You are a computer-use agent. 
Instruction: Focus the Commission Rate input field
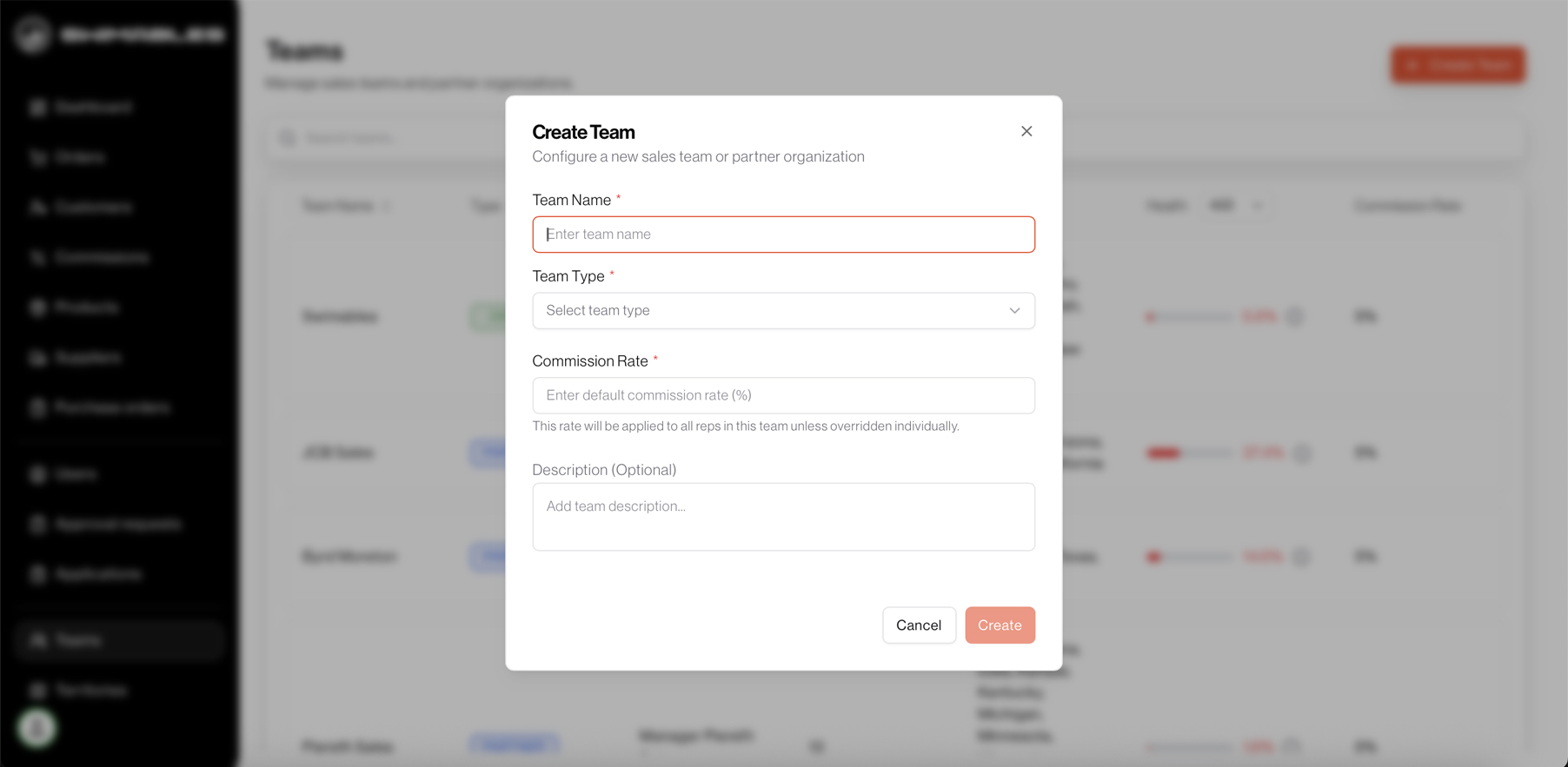pos(783,395)
